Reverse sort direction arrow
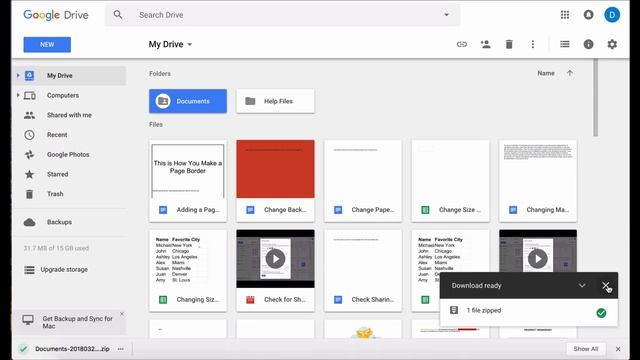 coord(569,73)
